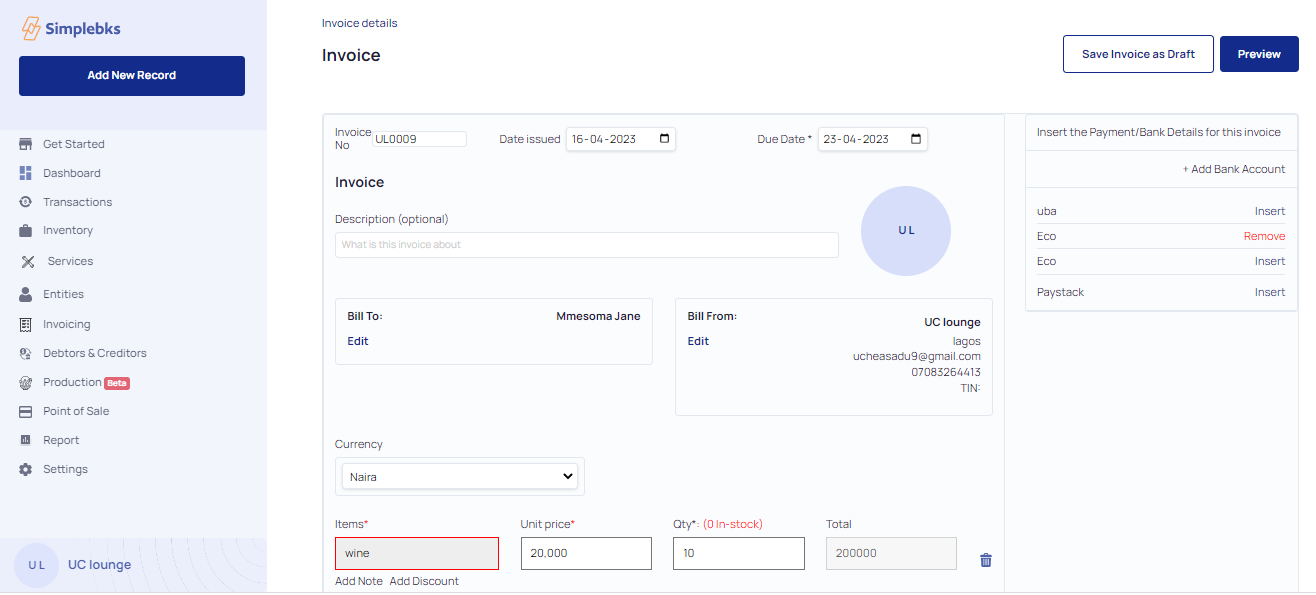Go to Debtors & Creditors
The image size is (1316, 595).
tap(95, 353)
